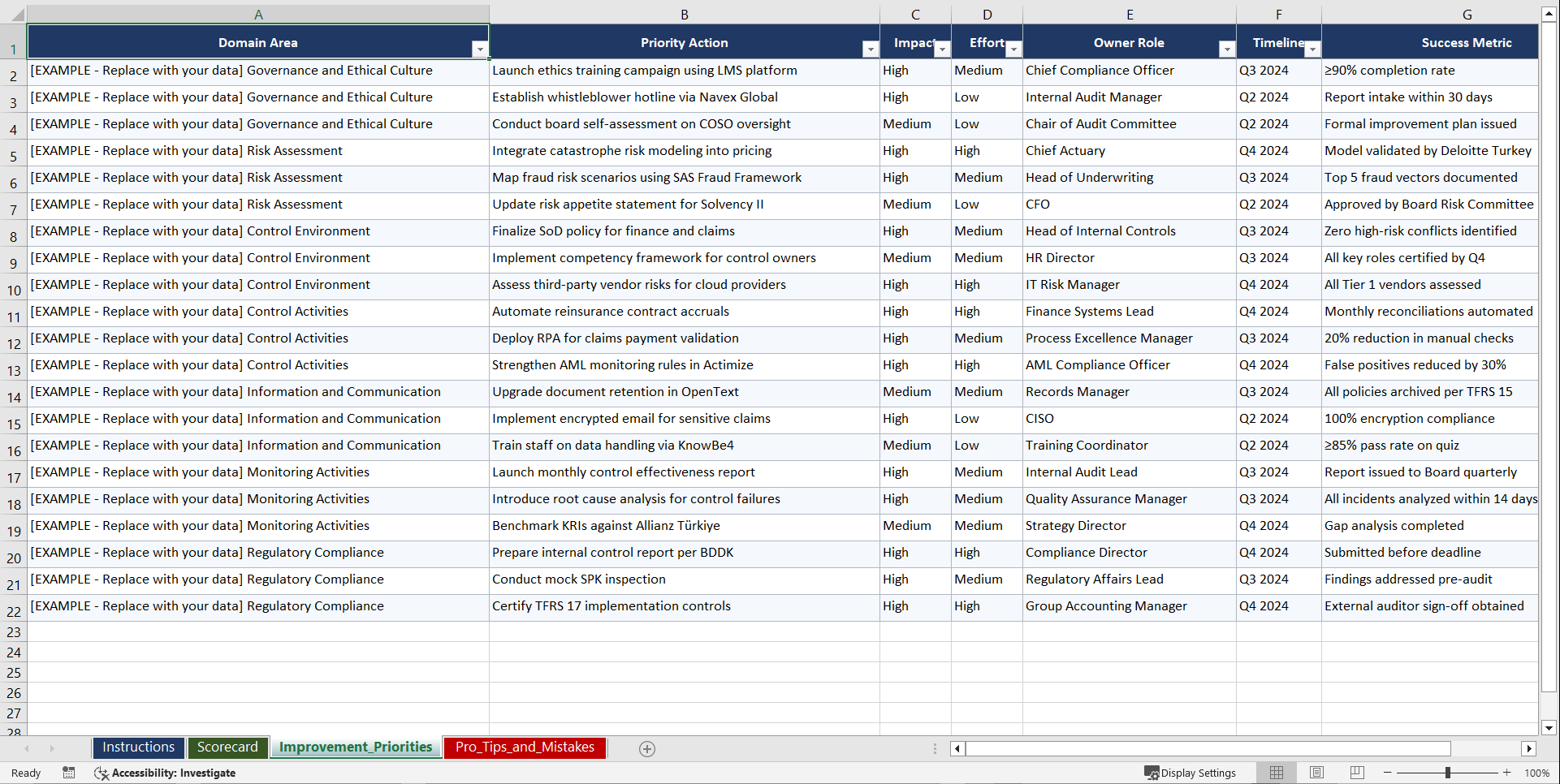Click the macro recording icon in the status bar
The height and width of the screenshot is (784, 1560).
(69, 773)
